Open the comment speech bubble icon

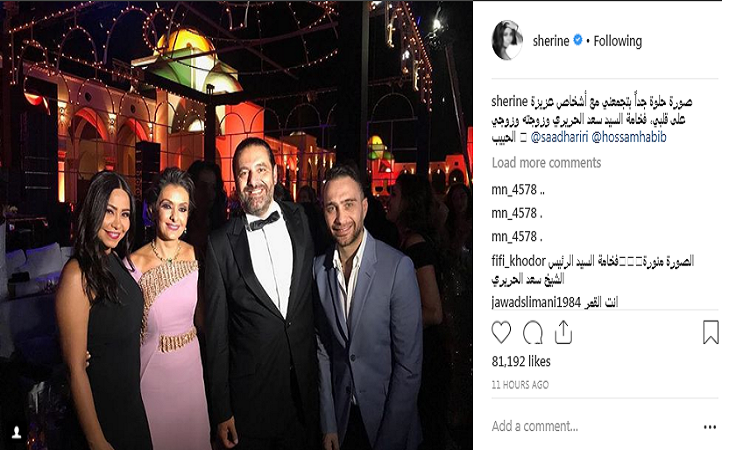(532, 332)
